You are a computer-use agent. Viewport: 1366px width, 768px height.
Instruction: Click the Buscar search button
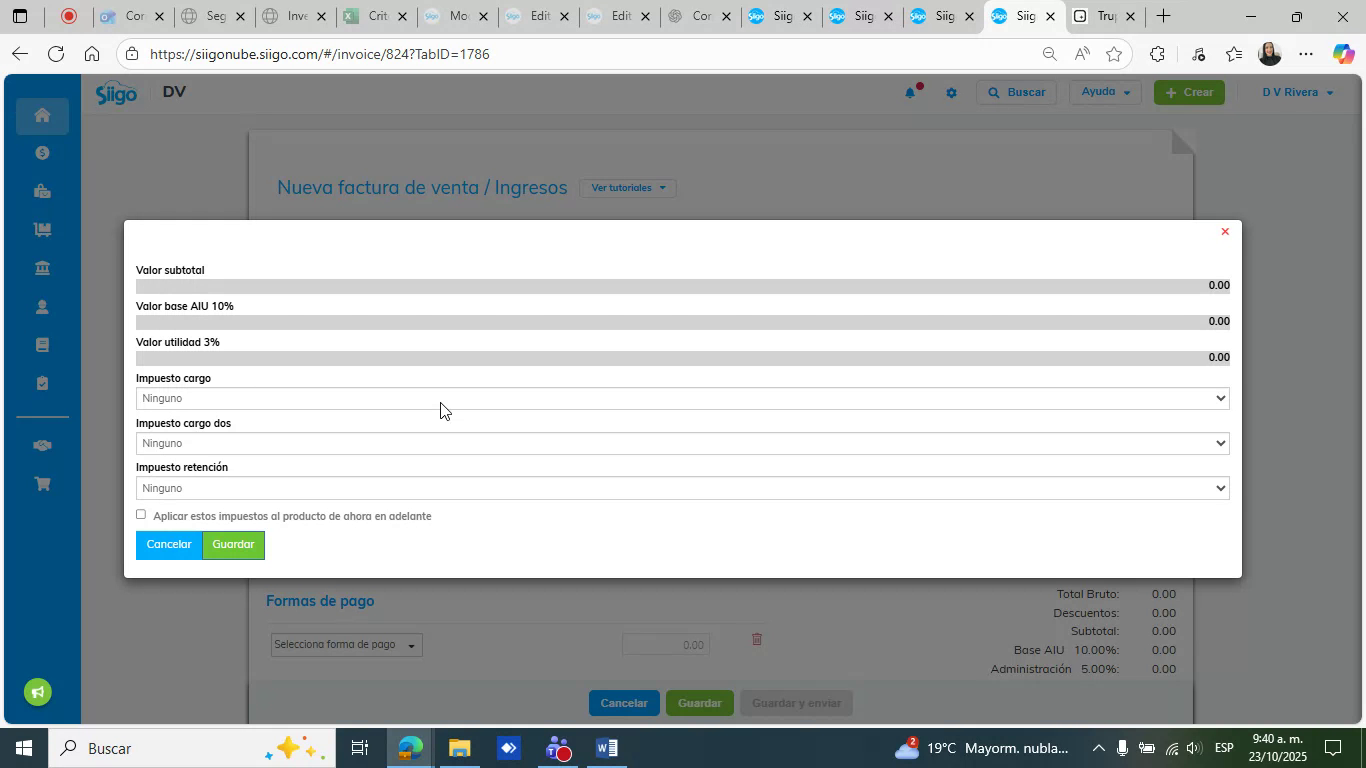1016,92
